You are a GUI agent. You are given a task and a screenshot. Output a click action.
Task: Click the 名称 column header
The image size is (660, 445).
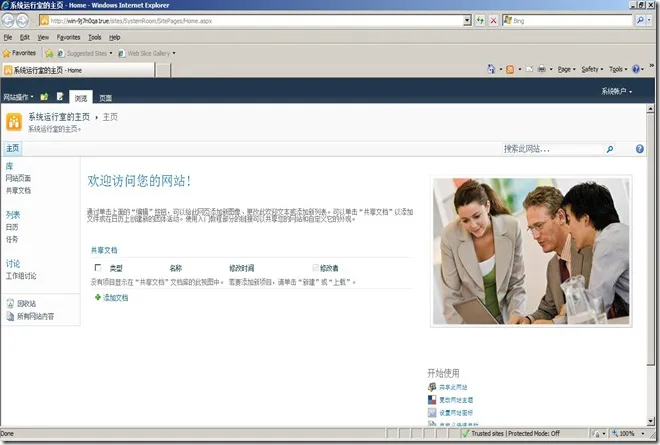point(176,268)
